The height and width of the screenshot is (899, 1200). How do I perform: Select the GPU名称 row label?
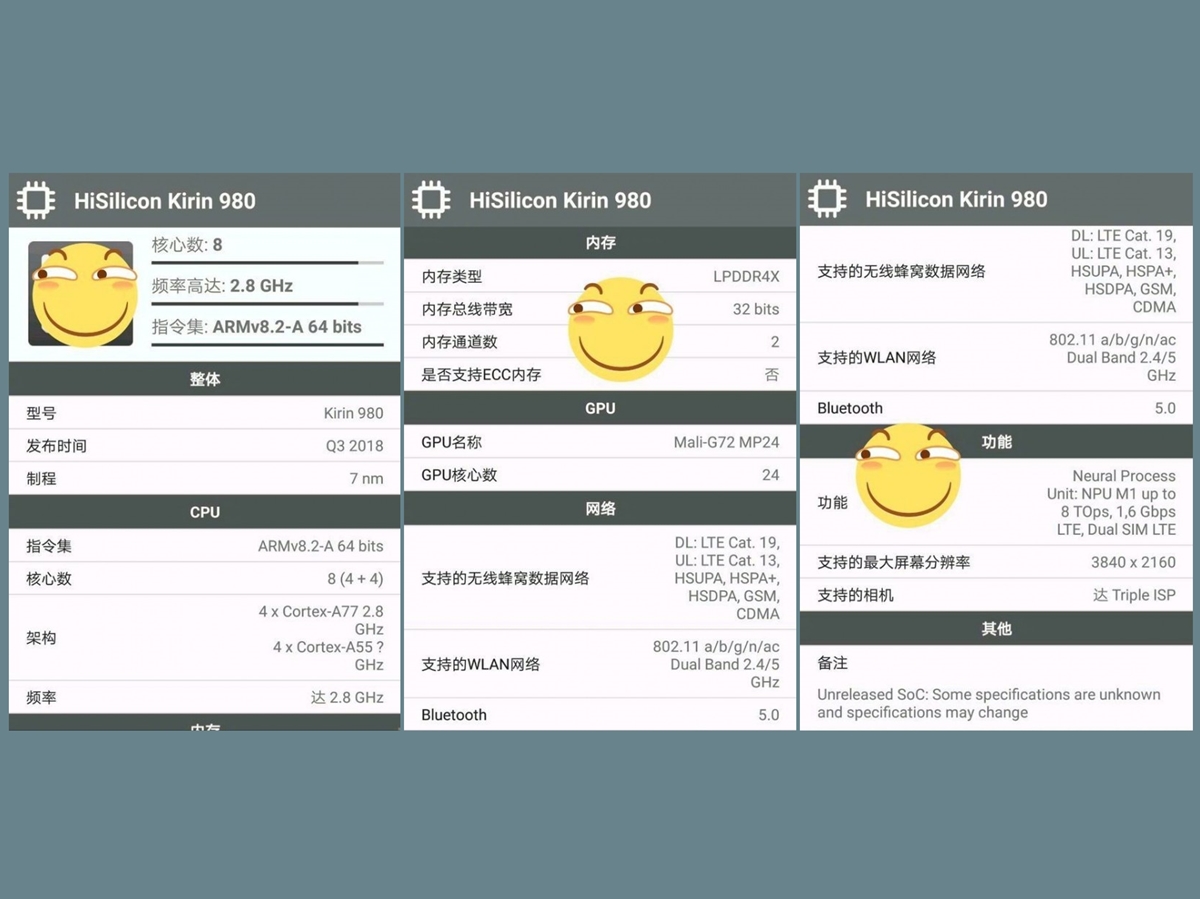click(x=452, y=442)
